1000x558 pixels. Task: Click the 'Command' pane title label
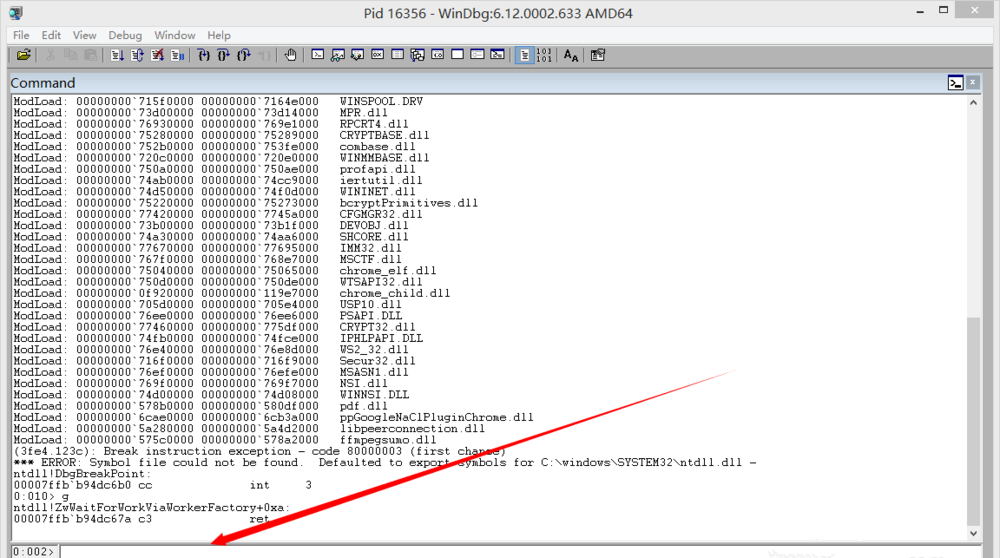(x=43, y=83)
